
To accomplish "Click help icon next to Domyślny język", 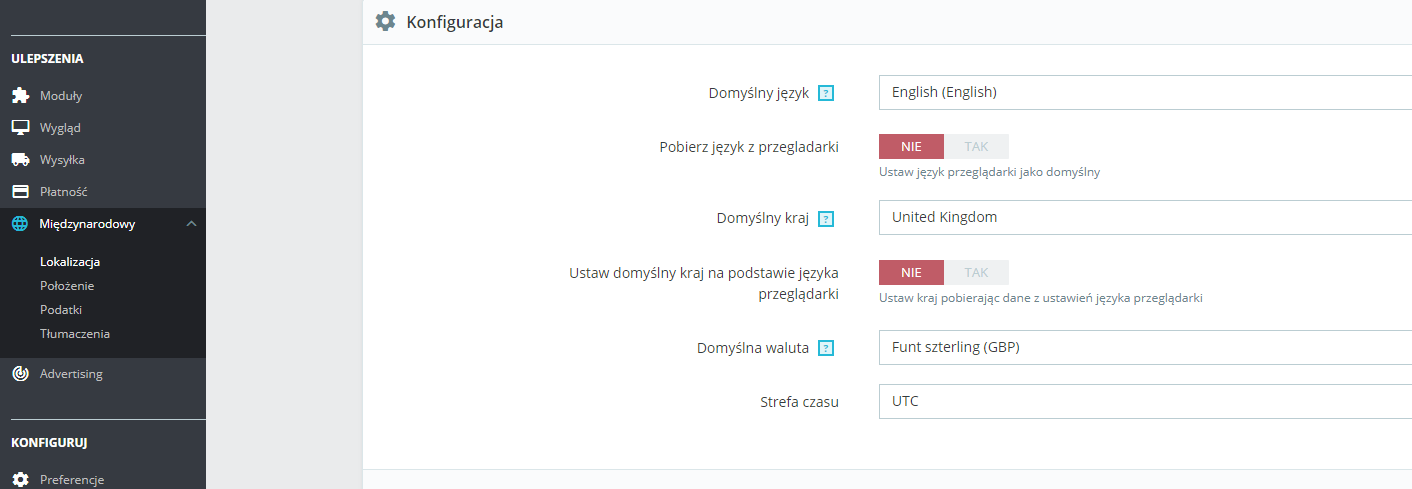I will tap(826, 93).
